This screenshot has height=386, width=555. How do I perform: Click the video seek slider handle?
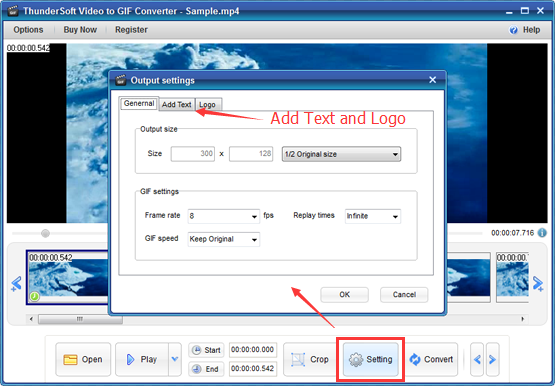(45, 234)
